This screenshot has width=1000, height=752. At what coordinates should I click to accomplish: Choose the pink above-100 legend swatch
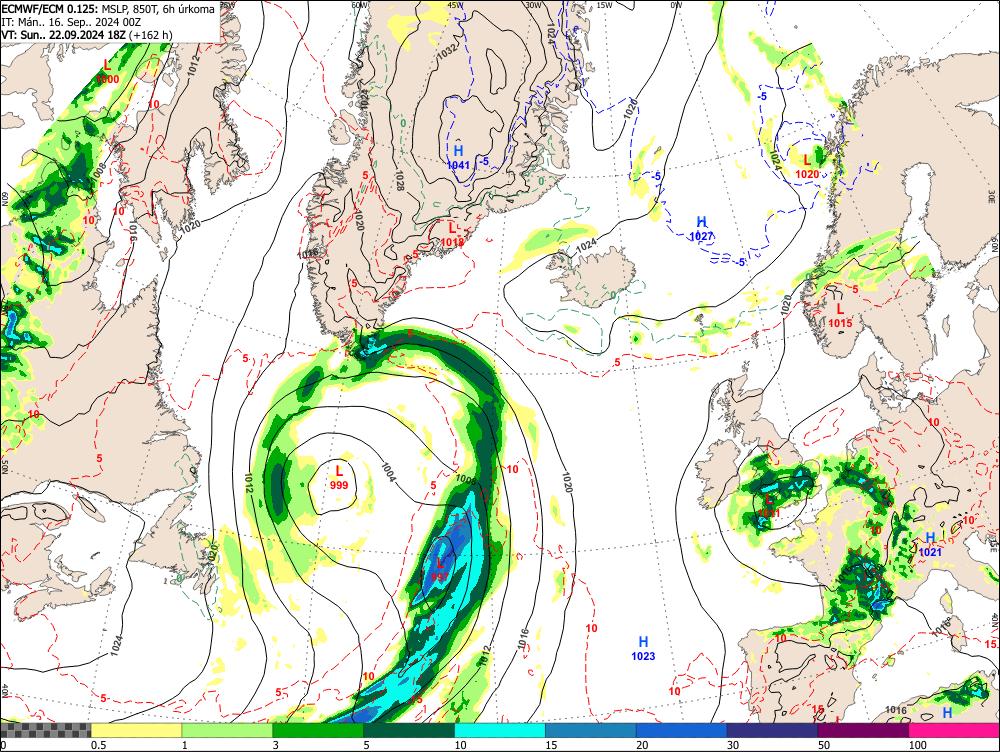pos(954,730)
